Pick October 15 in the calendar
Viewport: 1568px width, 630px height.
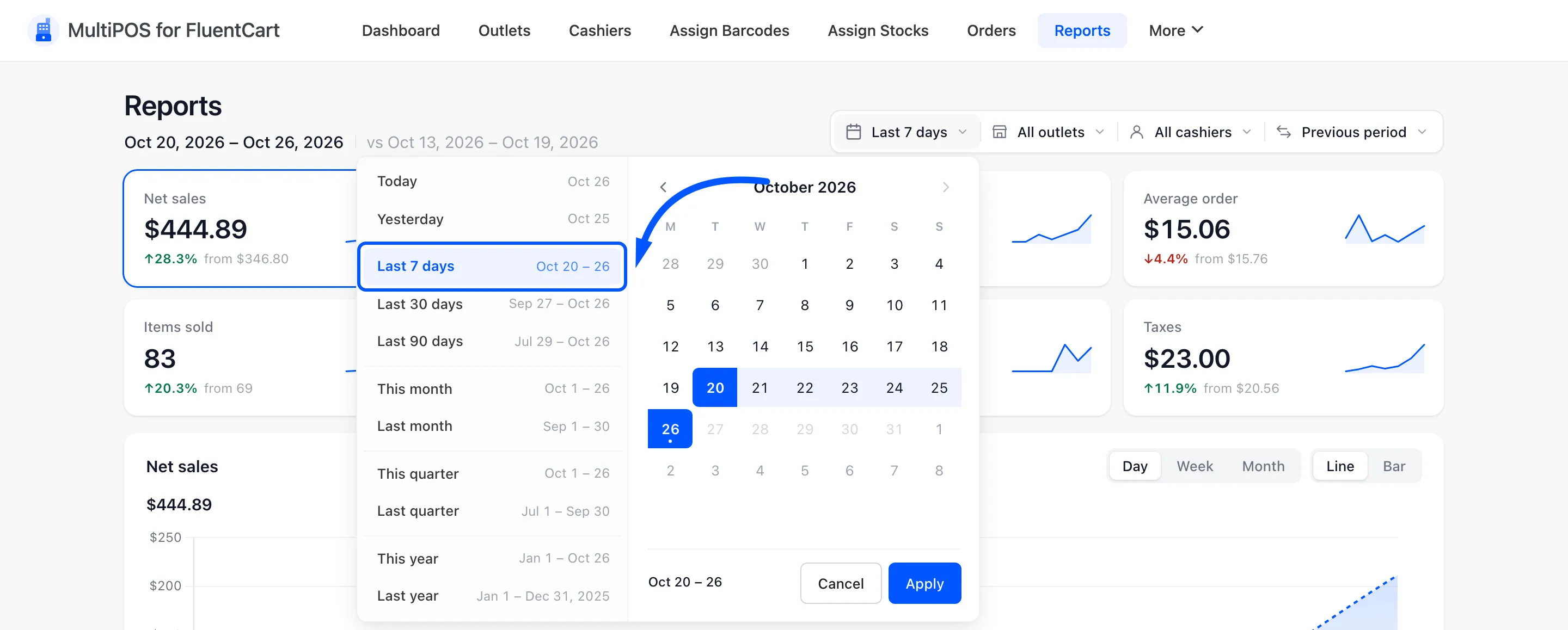805,347
